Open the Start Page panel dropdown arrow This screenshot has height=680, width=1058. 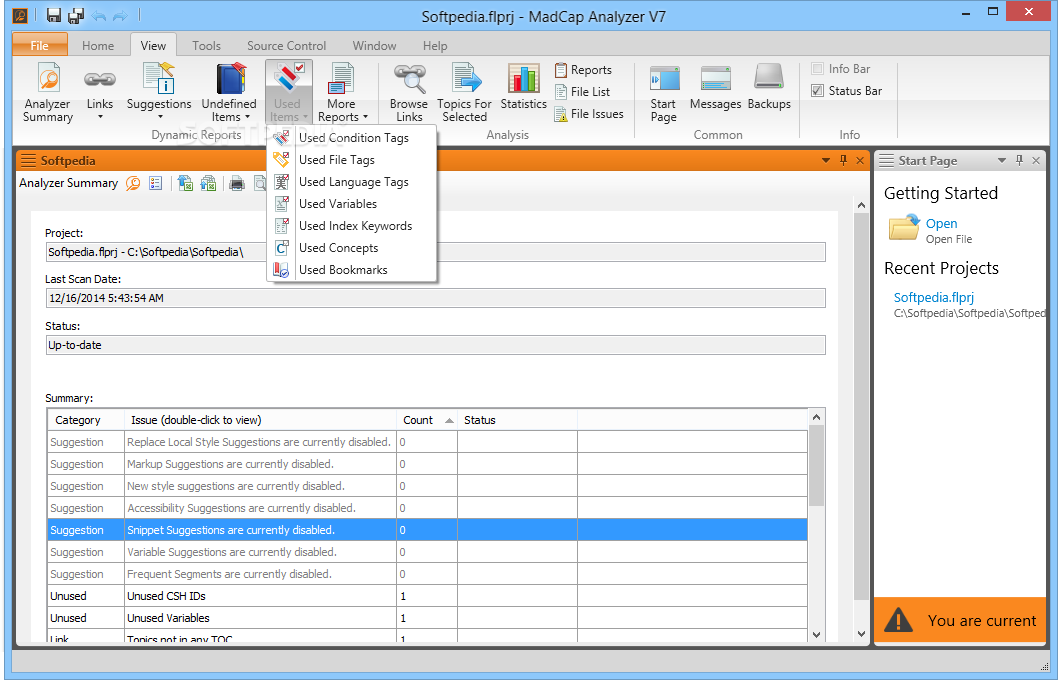click(x=1002, y=161)
